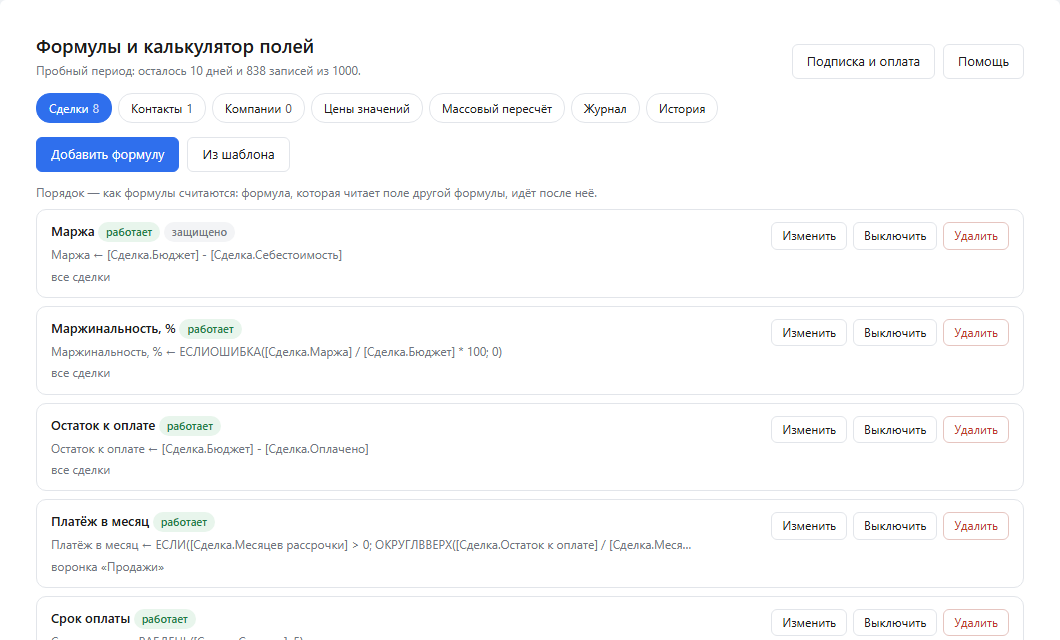Viewport: 1060px width, 640px height.
Task: Click the Помощь button
Action: pyautogui.click(x=984, y=61)
